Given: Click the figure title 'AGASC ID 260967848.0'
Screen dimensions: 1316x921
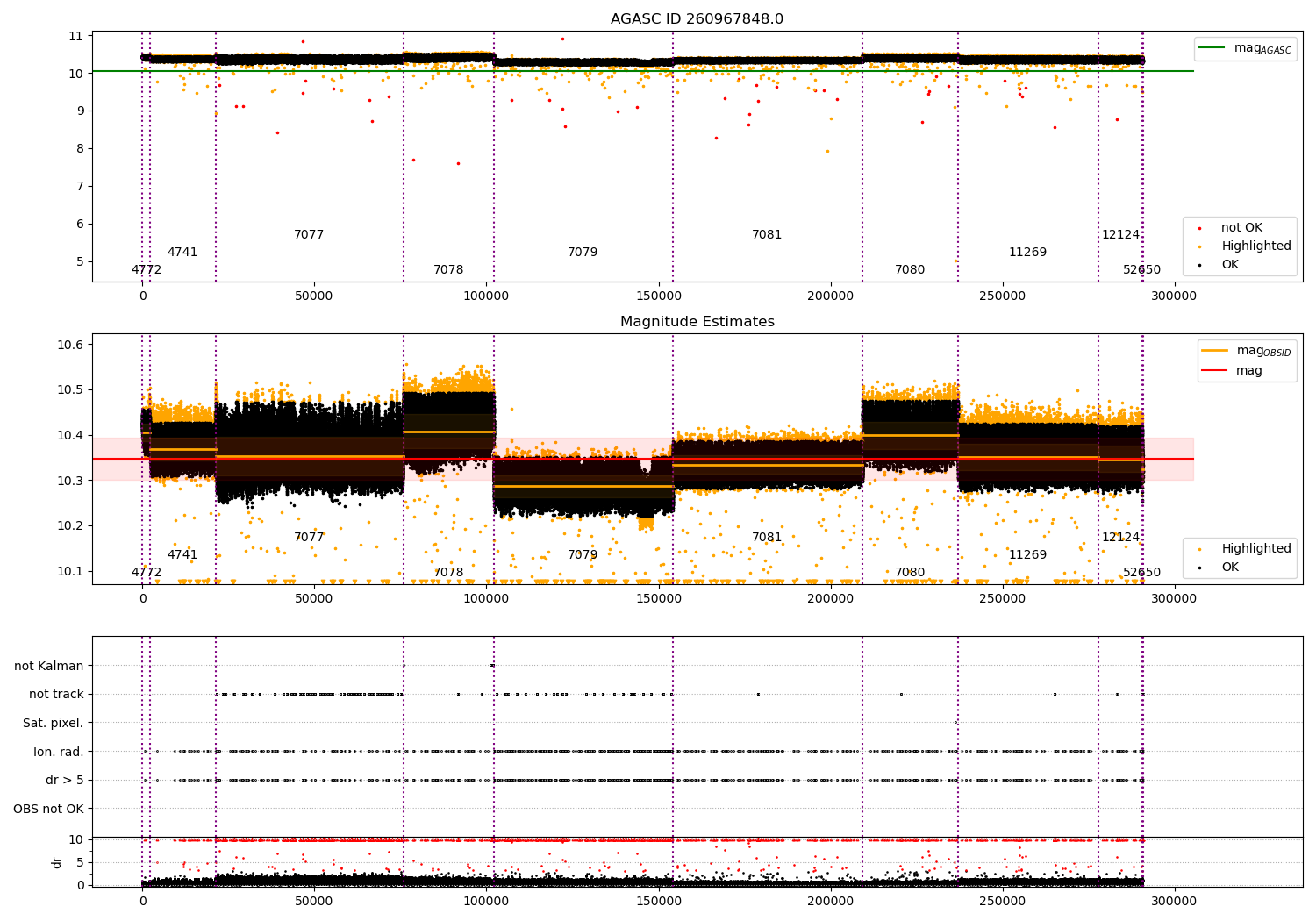Looking at the screenshot, I should tap(697, 19).
